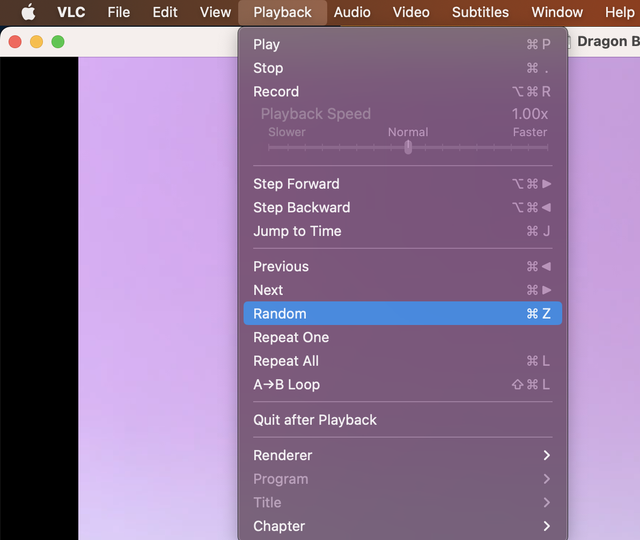Screen dimensions: 640x540
Task: Open the Subtitles menu
Action: tap(480, 12)
